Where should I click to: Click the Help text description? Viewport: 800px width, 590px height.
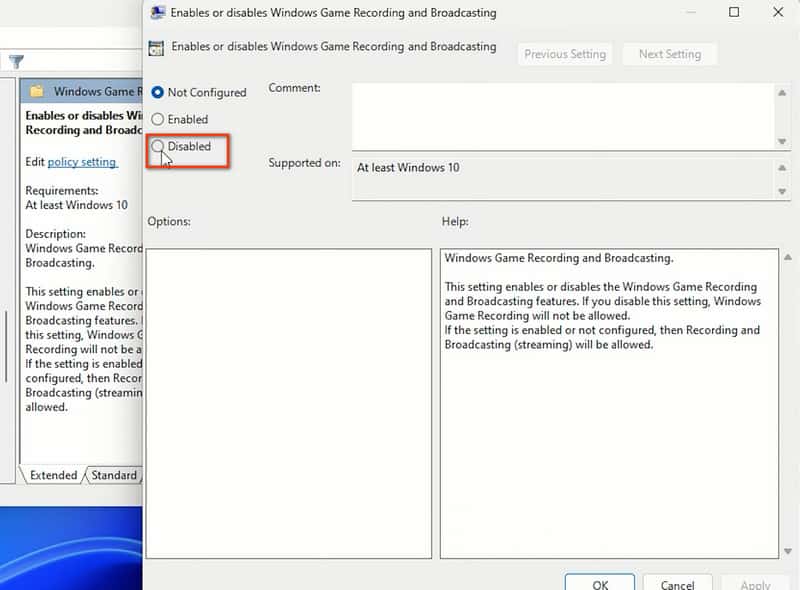point(603,301)
